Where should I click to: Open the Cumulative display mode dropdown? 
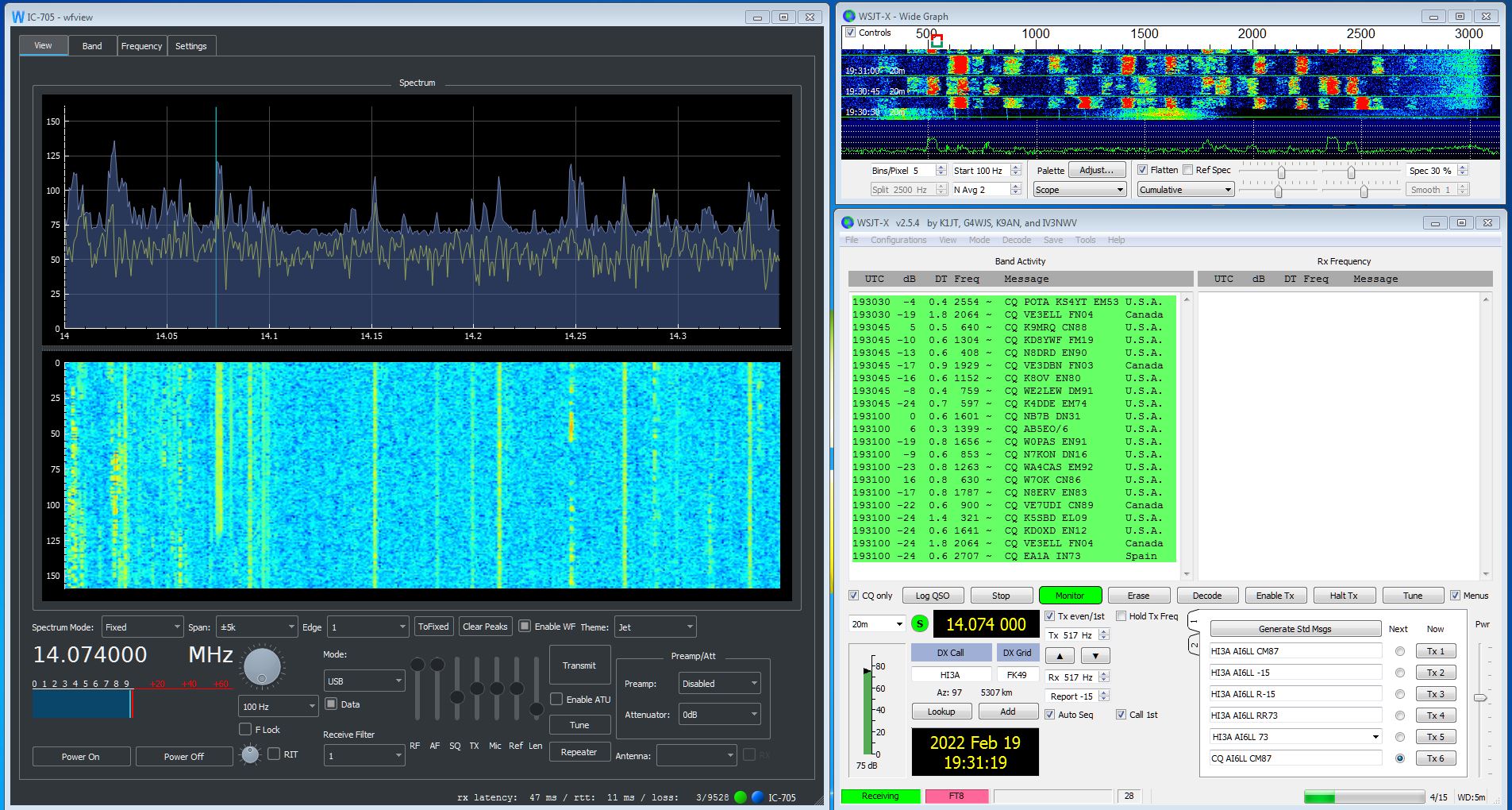(x=1185, y=190)
